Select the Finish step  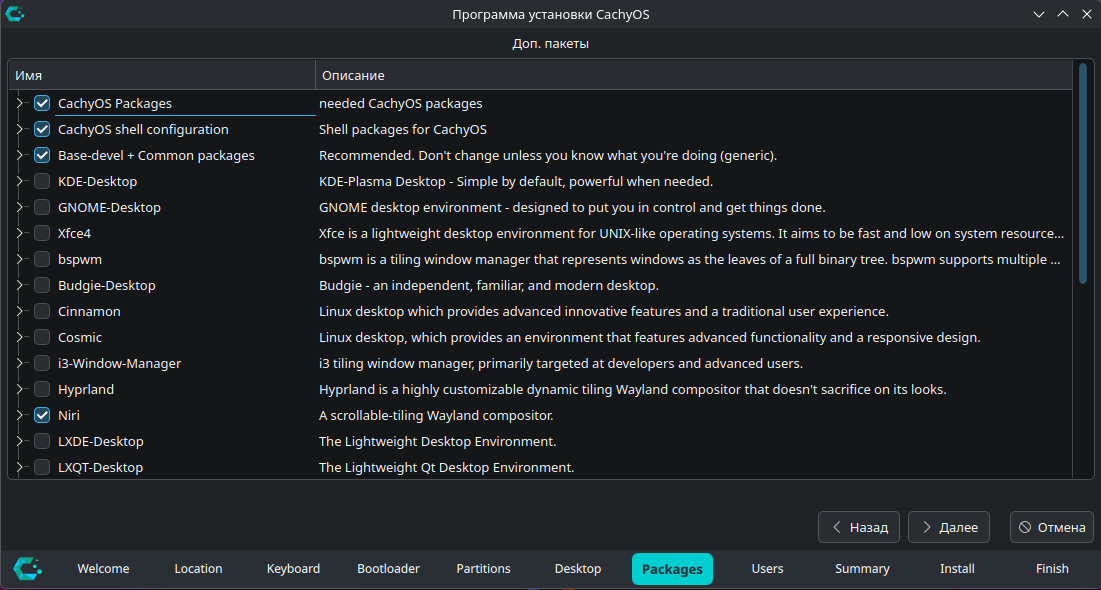click(x=1052, y=569)
